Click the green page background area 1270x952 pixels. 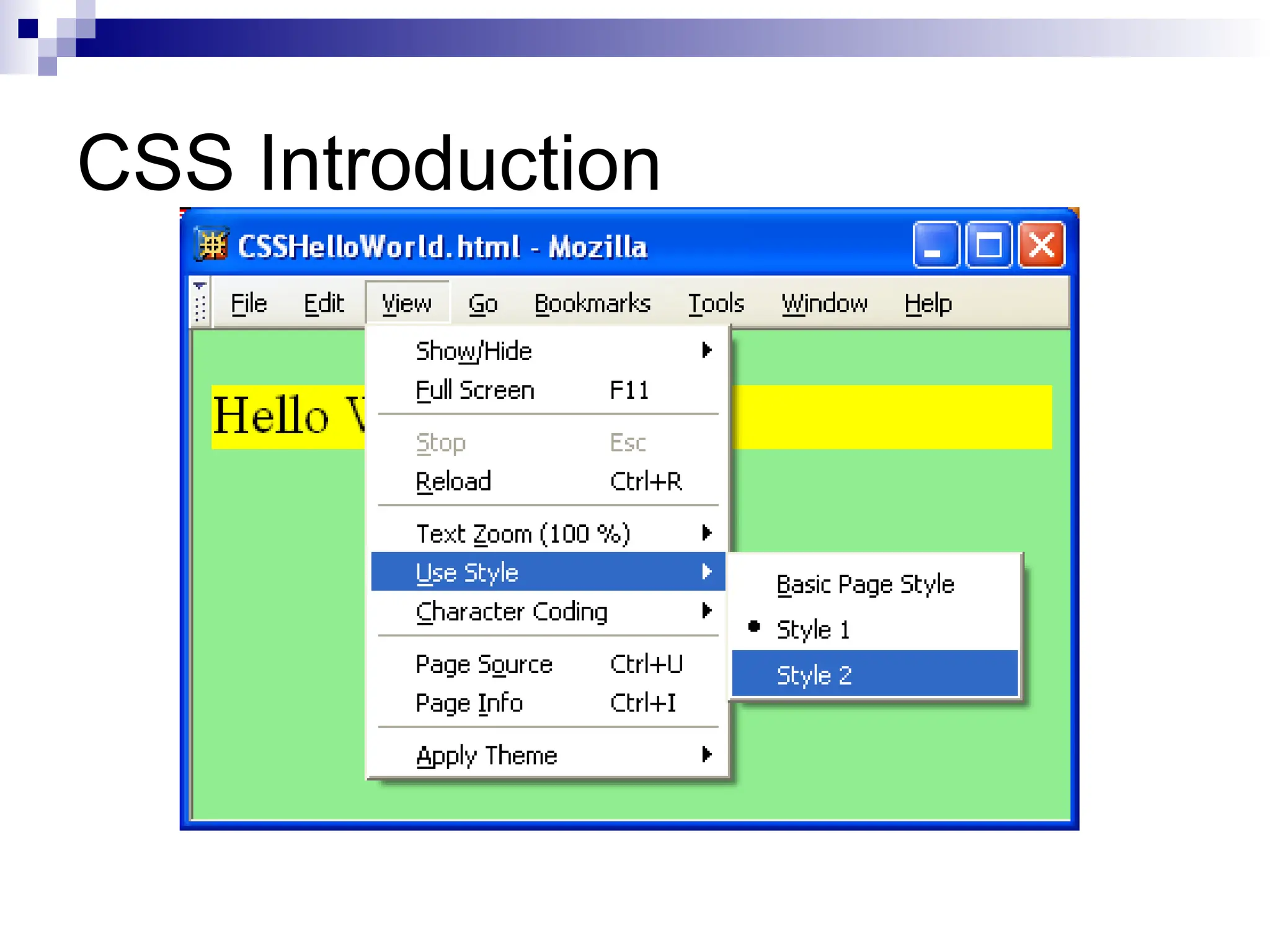[x=279, y=620]
